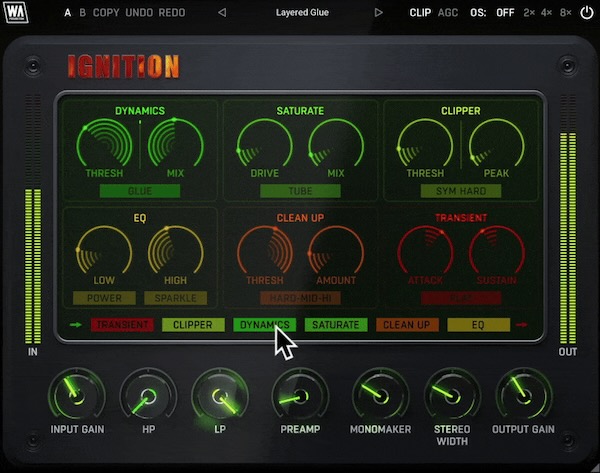
Task: Set oversampling to 4x
Action: pos(547,13)
